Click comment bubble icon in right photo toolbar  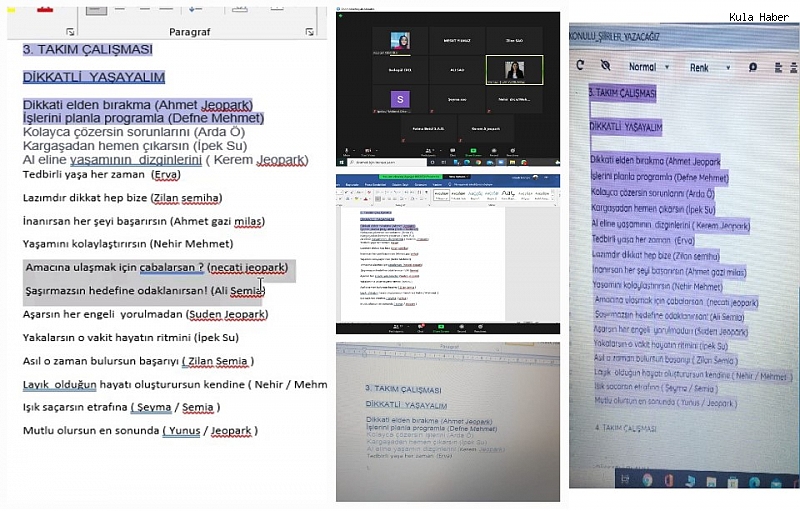[753, 67]
